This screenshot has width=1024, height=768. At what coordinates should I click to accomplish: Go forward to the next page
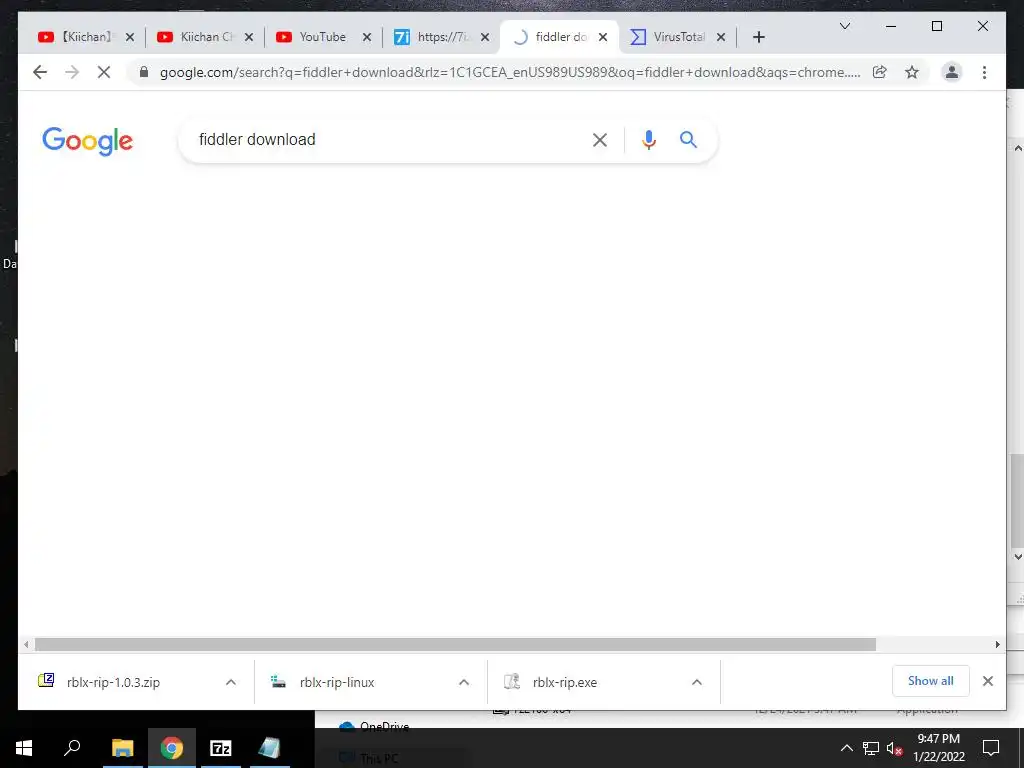coord(72,72)
